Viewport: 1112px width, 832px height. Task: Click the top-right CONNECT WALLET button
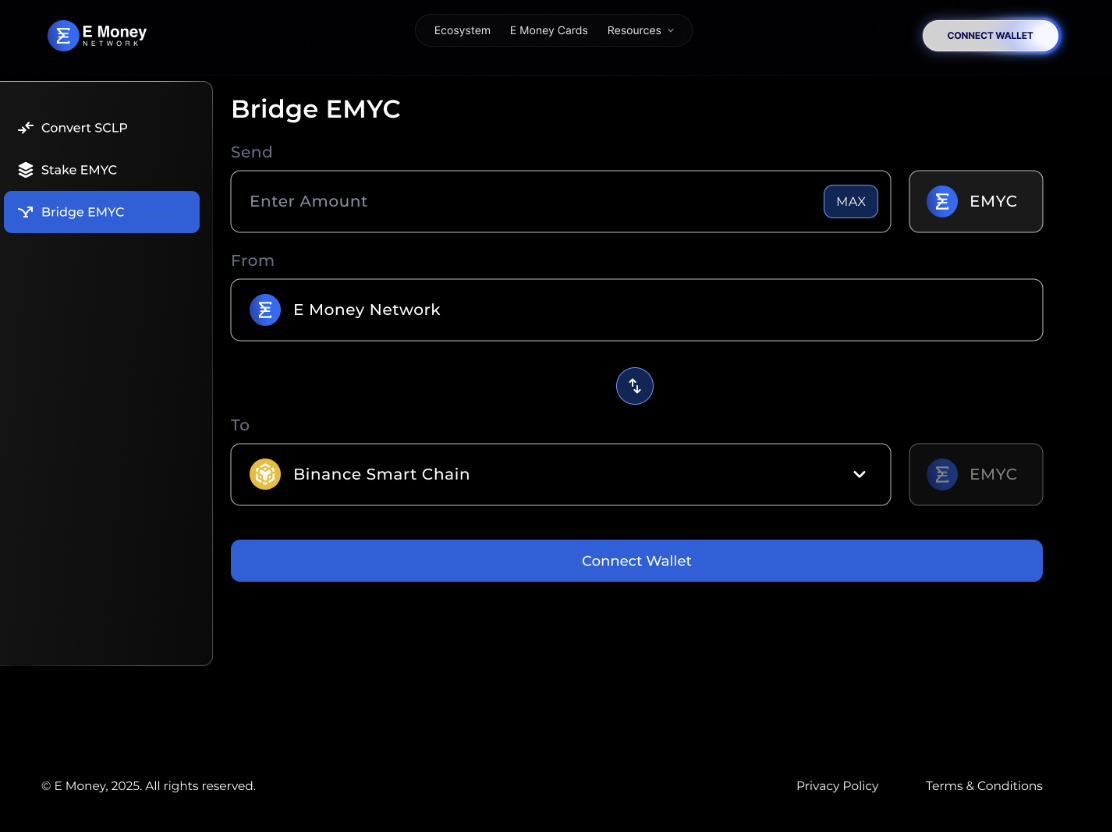[x=989, y=36]
